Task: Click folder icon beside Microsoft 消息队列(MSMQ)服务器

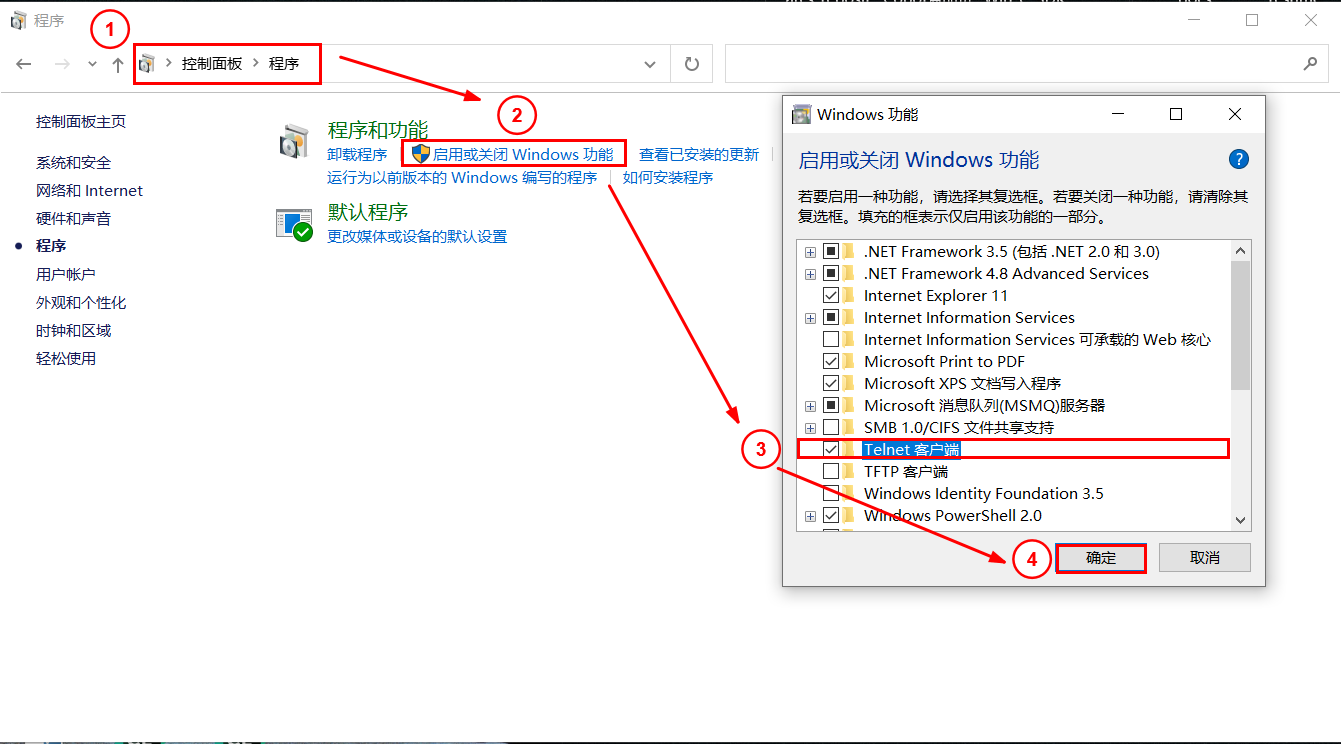Action: point(849,406)
